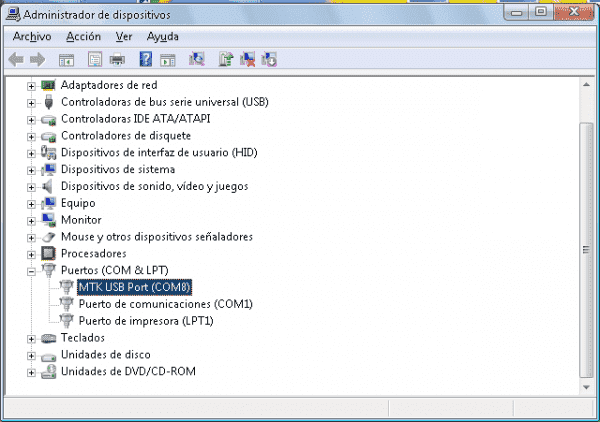The width and height of the screenshot is (600, 422).
Task: Expand the Controladoras IDE ATA/ATAPI node
Action: (x=31, y=120)
